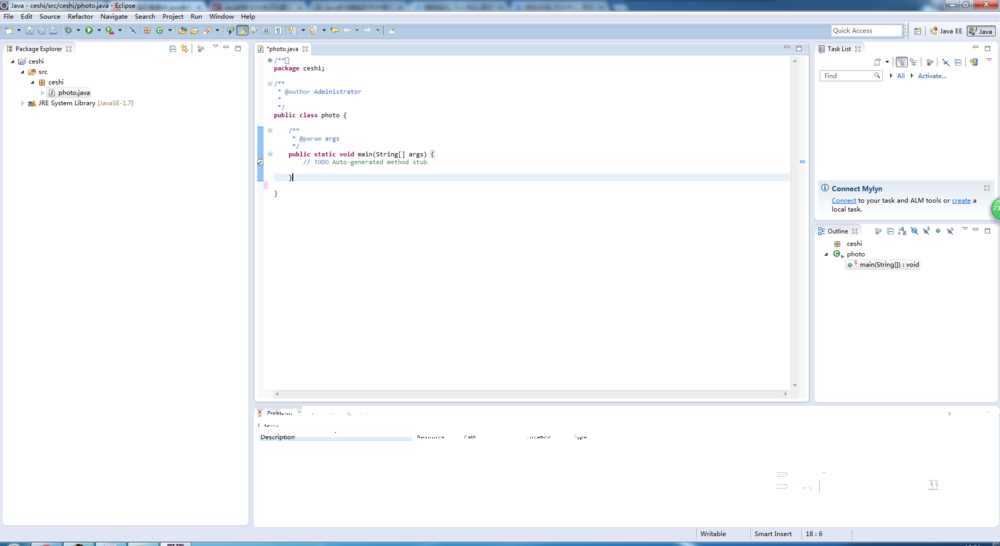
Task: Collapse the photo class in Outline
Action: 827,255
